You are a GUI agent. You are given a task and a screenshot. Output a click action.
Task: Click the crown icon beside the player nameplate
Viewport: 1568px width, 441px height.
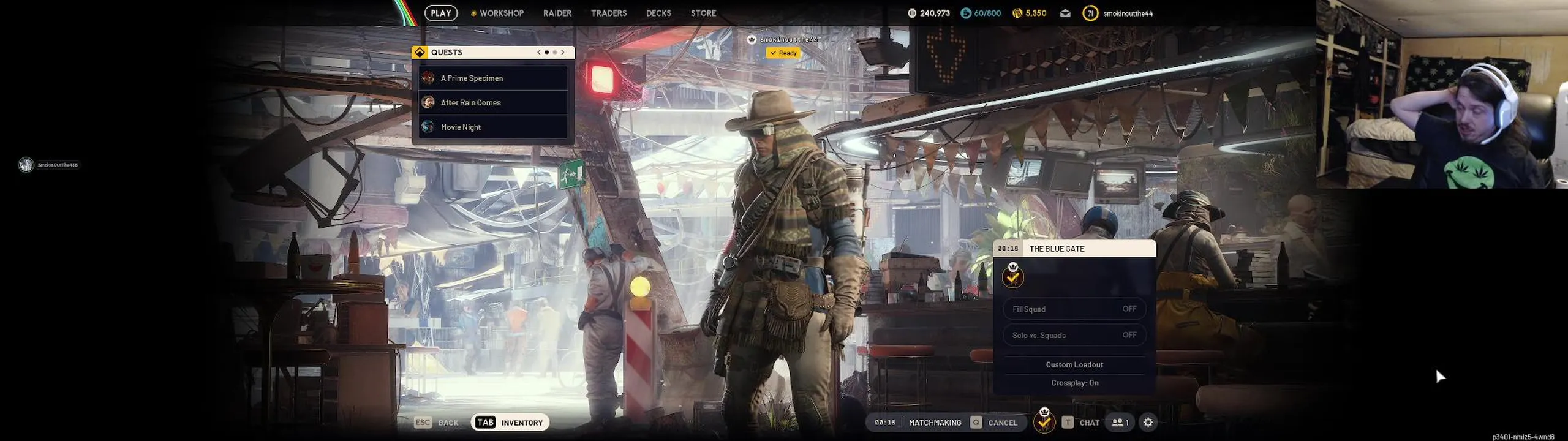(752, 39)
